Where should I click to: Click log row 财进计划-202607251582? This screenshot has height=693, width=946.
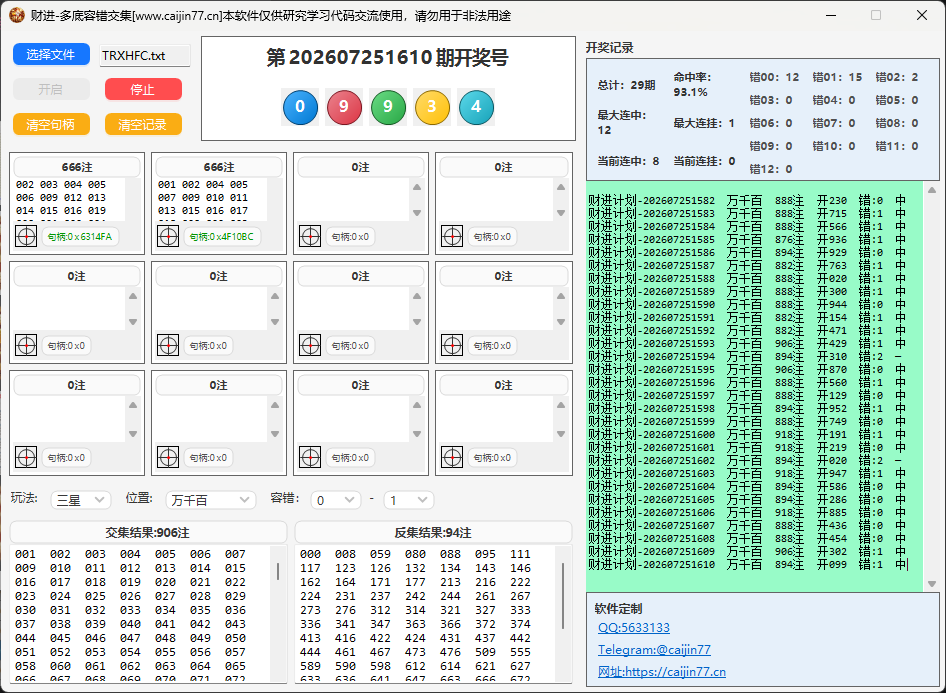747,200
